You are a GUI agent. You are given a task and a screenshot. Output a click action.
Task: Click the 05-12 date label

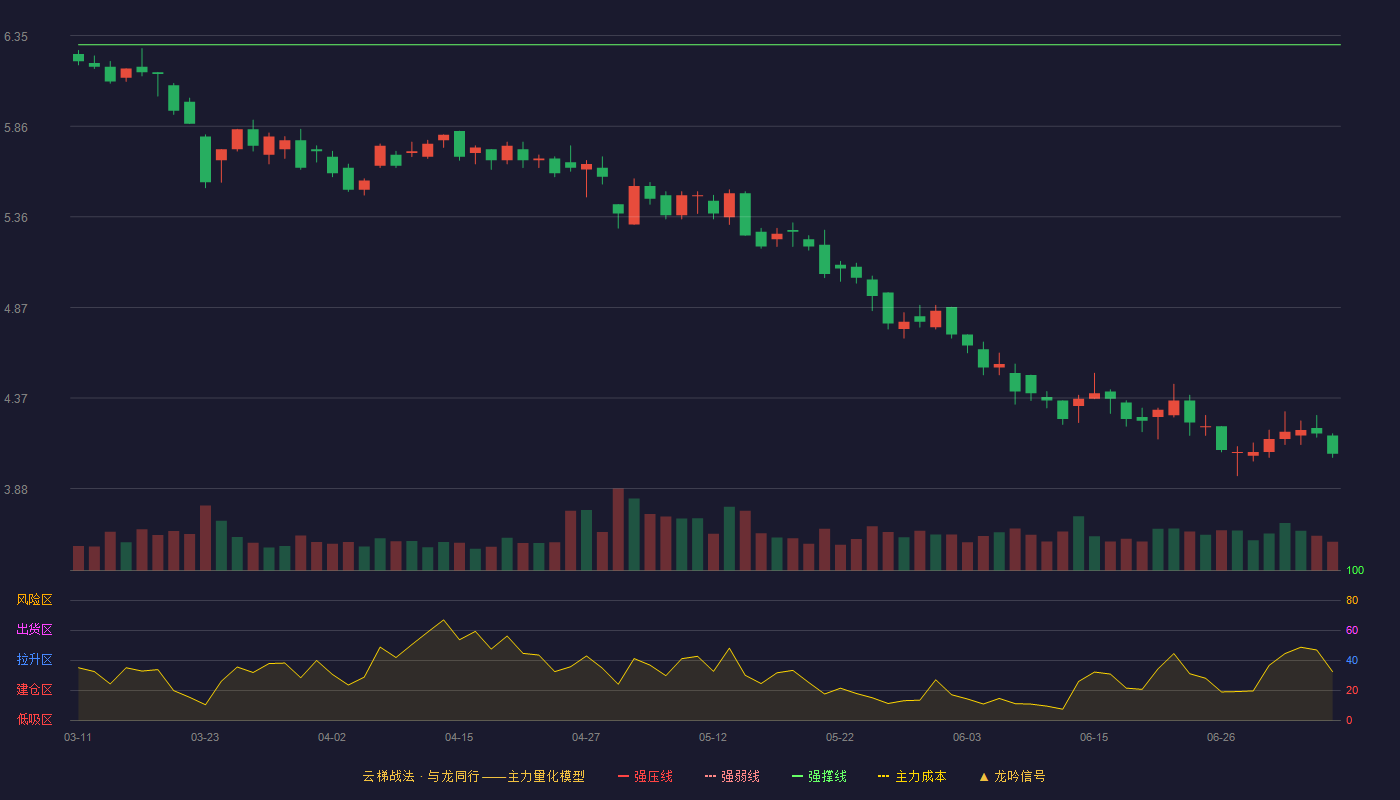(713, 737)
